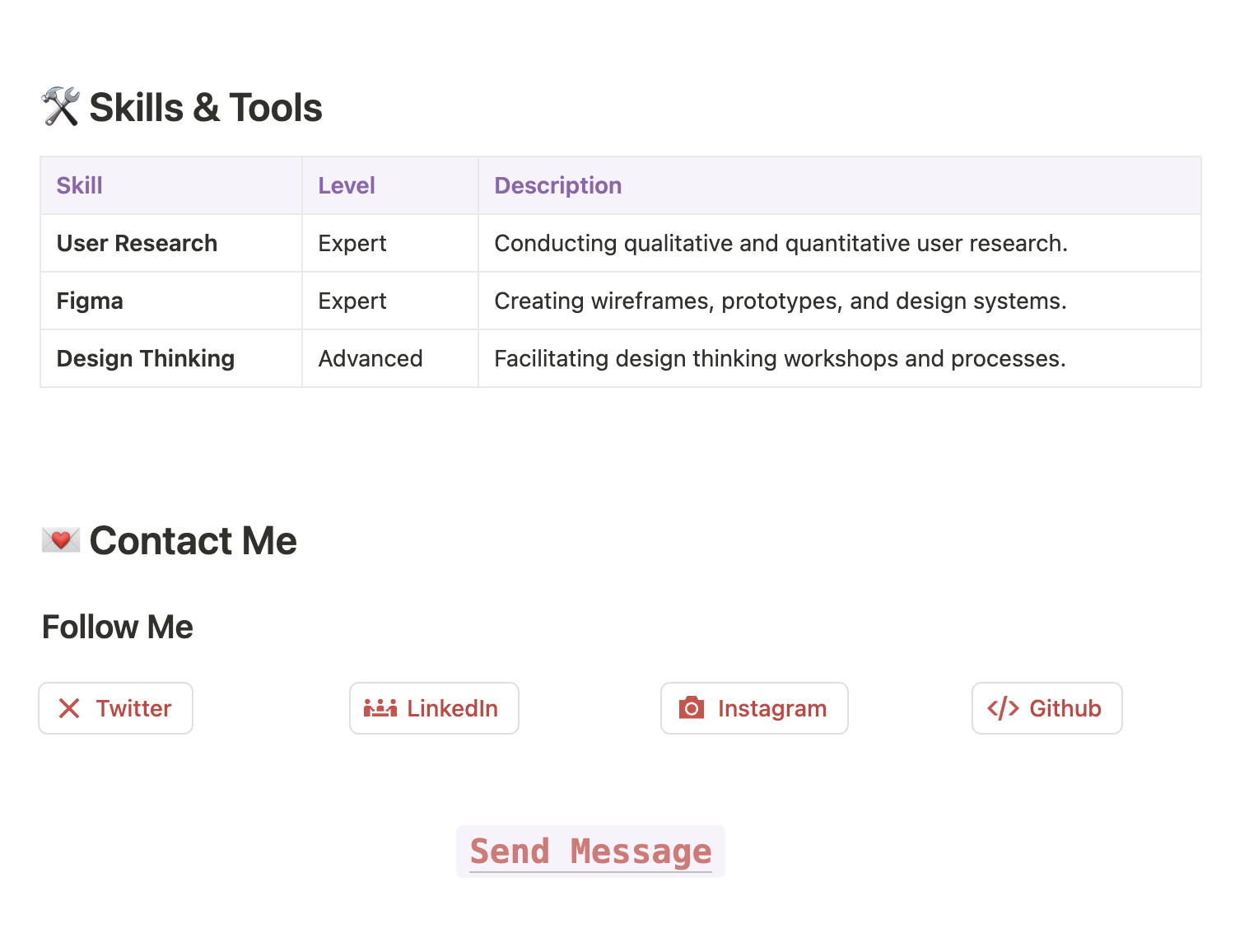Click the Advanced level cell
This screenshot has height=952, width=1235.
[390, 358]
